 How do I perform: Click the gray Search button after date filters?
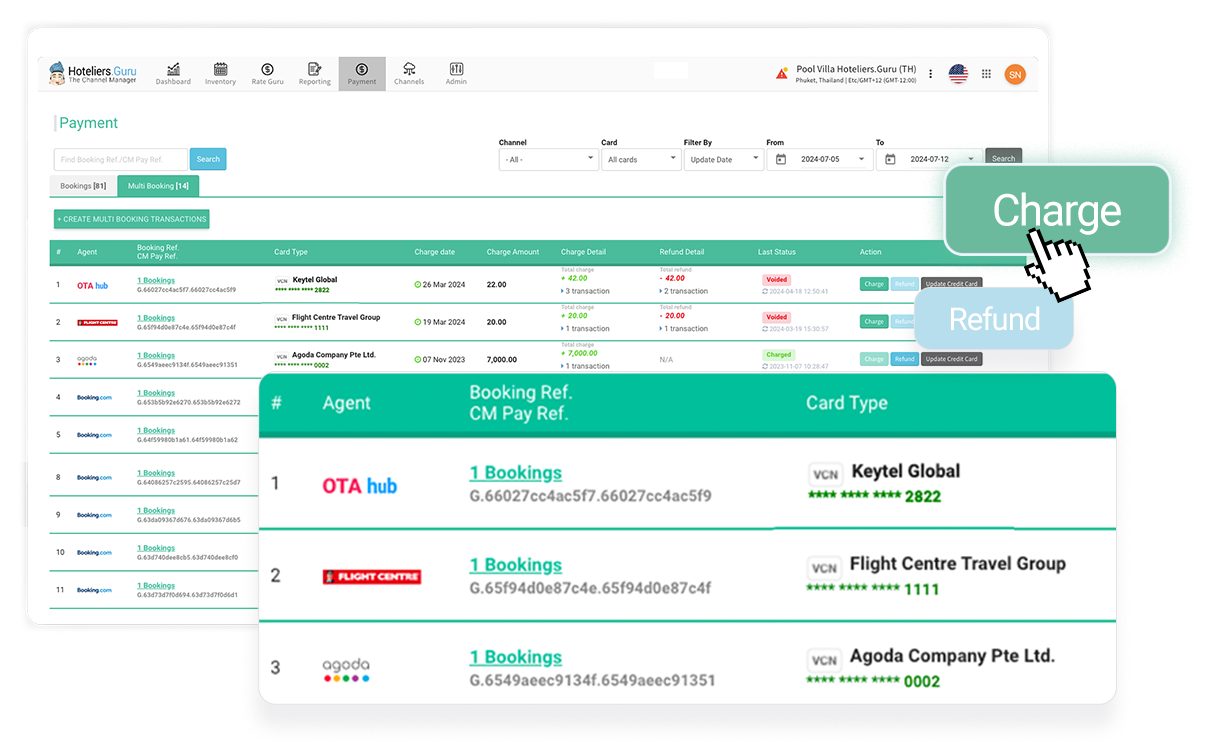1004,158
